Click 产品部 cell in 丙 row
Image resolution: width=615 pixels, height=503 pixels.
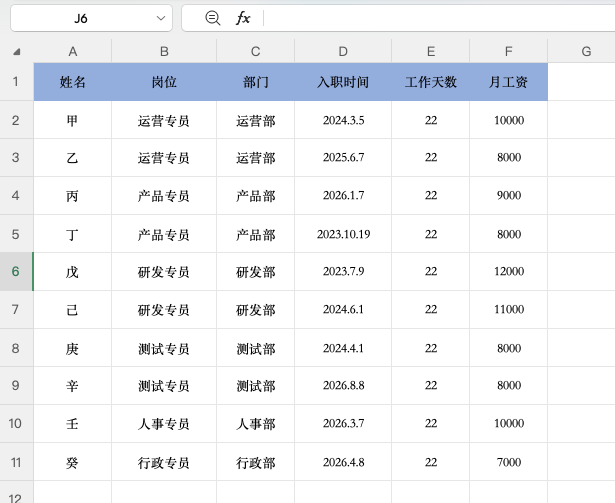[x=255, y=195]
